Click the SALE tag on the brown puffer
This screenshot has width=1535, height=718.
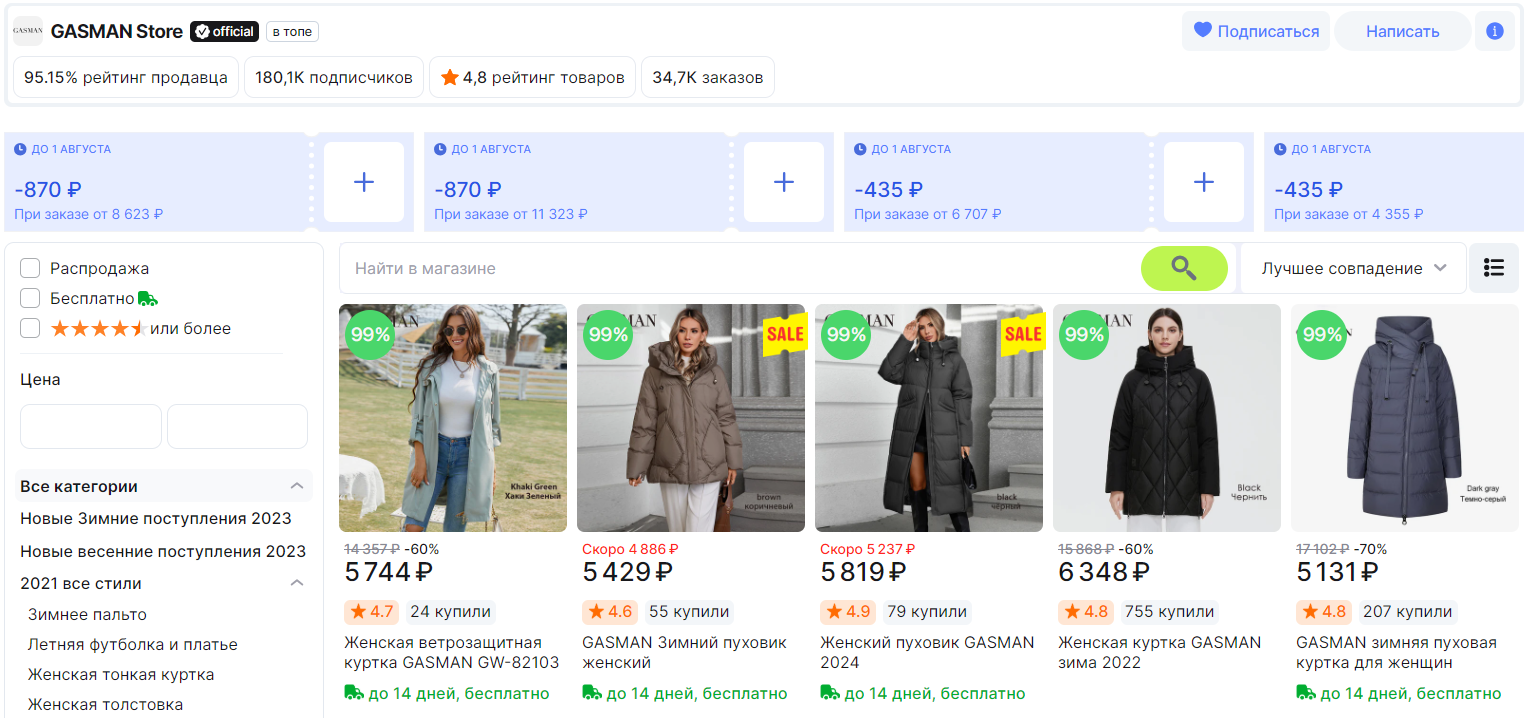(785, 335)
